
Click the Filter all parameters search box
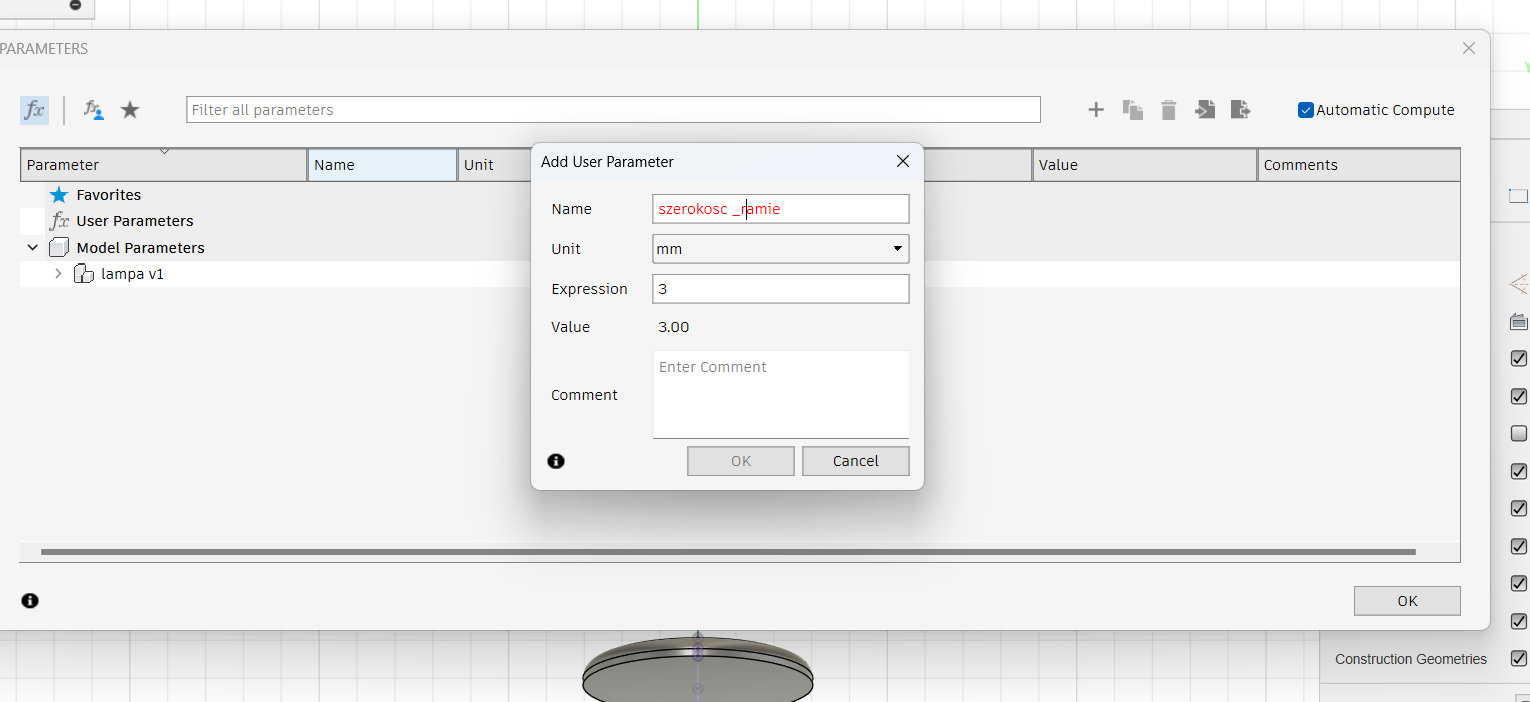pos(613,110)
